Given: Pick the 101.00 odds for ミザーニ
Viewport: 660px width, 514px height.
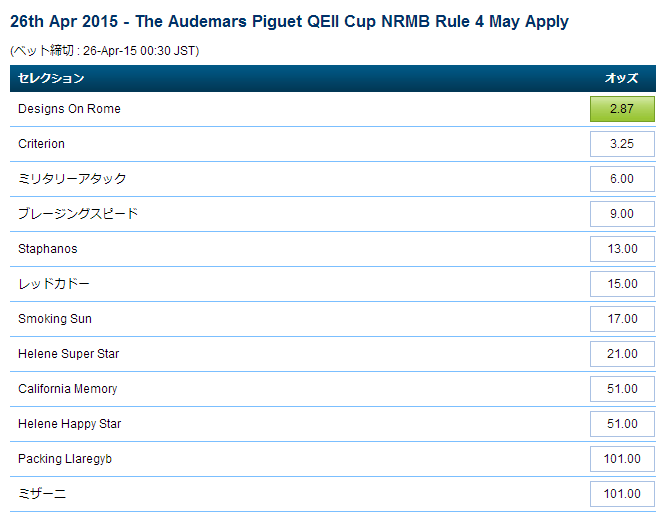Looking at the screenshot, I should pos(622,494).
